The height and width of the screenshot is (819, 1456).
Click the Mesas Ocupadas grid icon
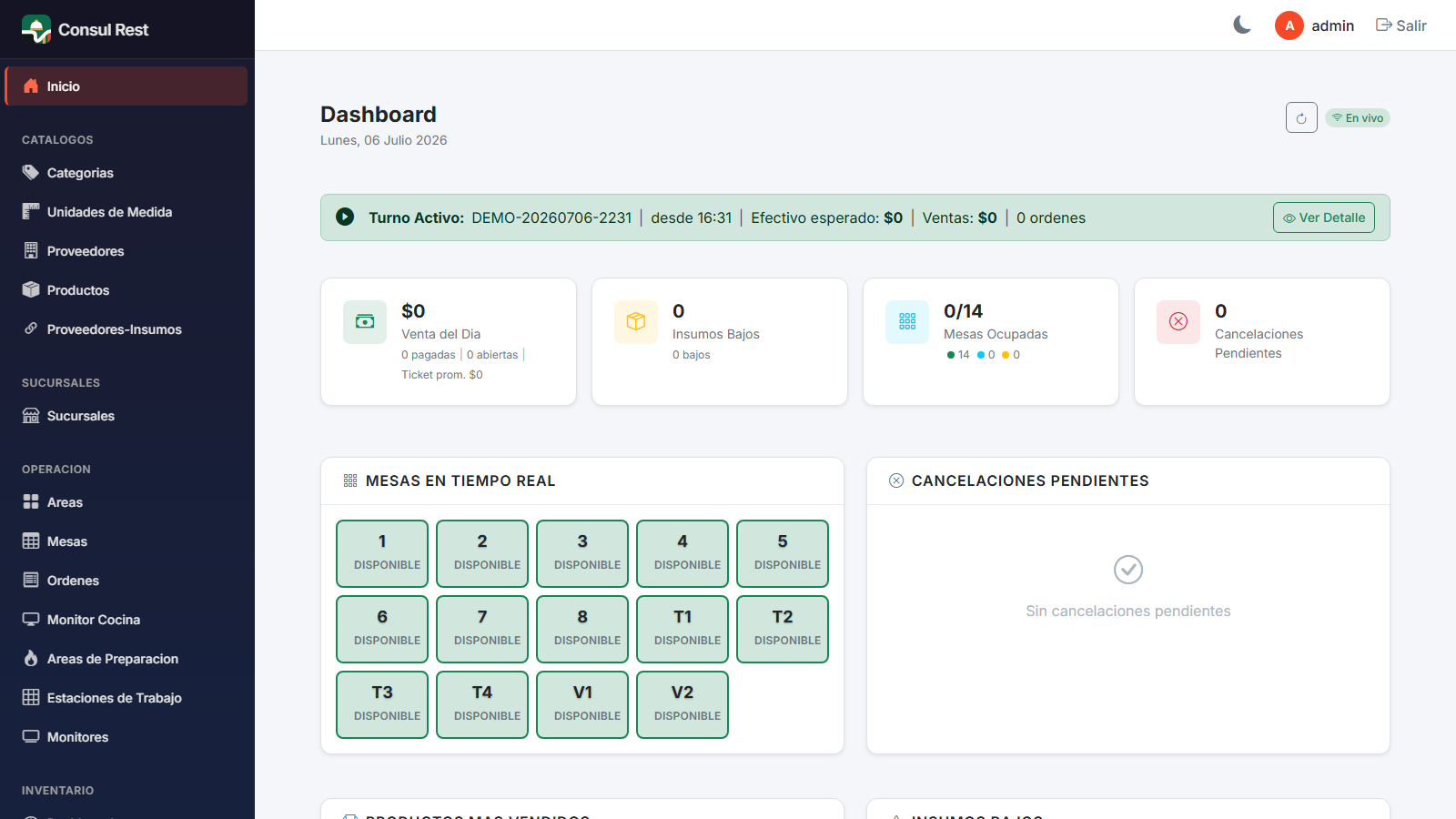(907, 322)
